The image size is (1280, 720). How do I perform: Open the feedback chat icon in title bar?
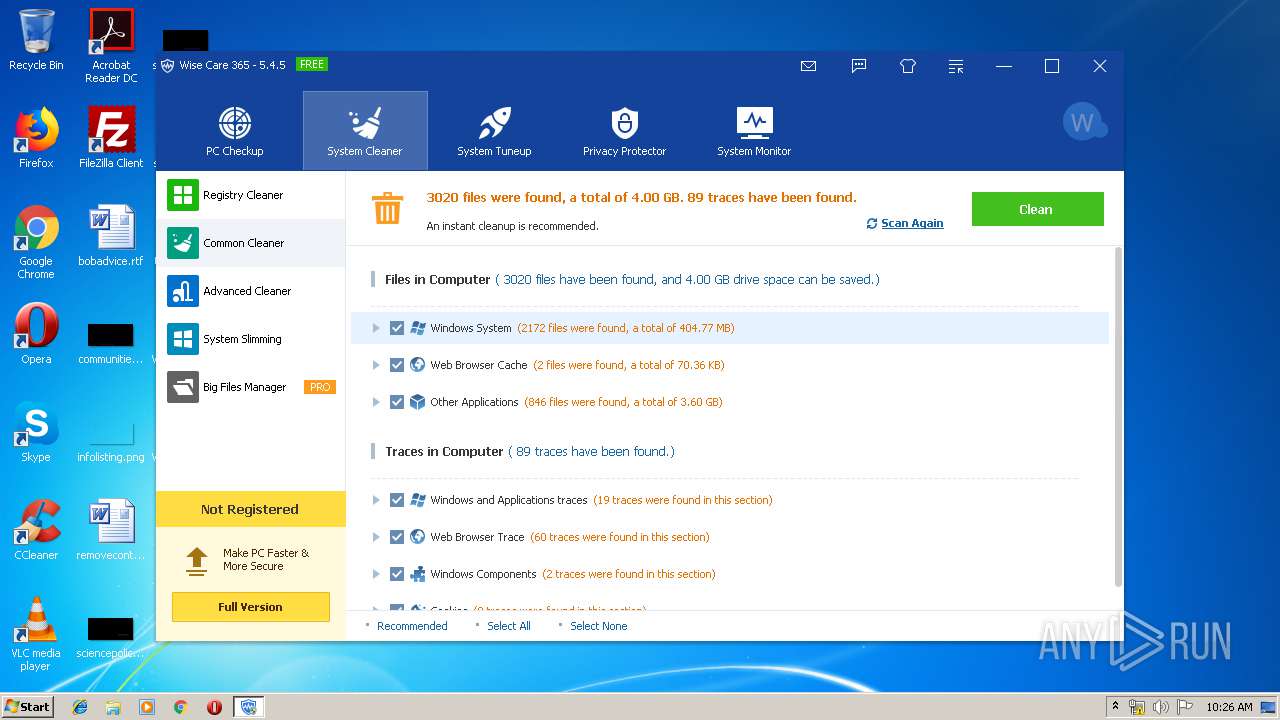pyautogui.click(x=859, y=66)
